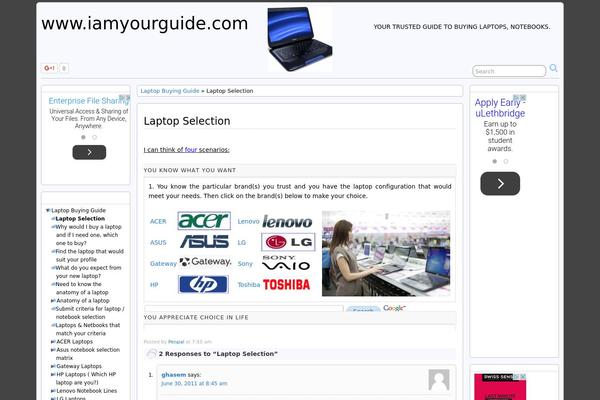Click the 'four' link in the intro sentence
This screenshot has width=600, height=400.
(191, 150)
